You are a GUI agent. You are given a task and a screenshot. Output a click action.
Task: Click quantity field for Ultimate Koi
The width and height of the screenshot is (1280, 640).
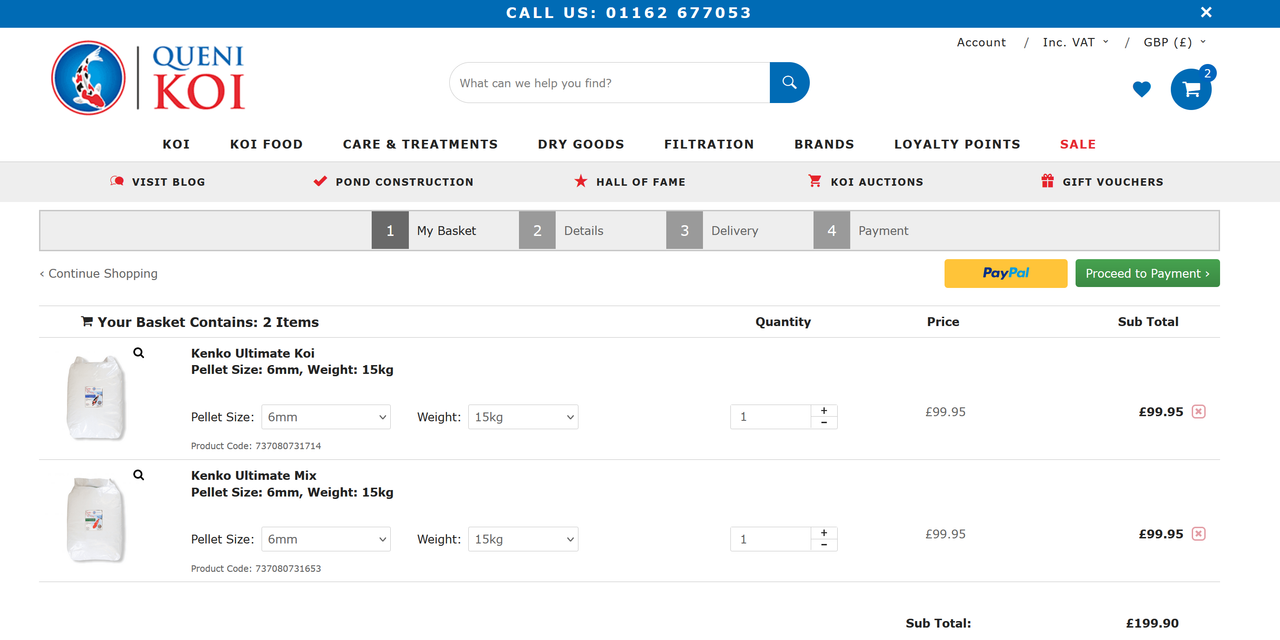[x=770, y=417]
